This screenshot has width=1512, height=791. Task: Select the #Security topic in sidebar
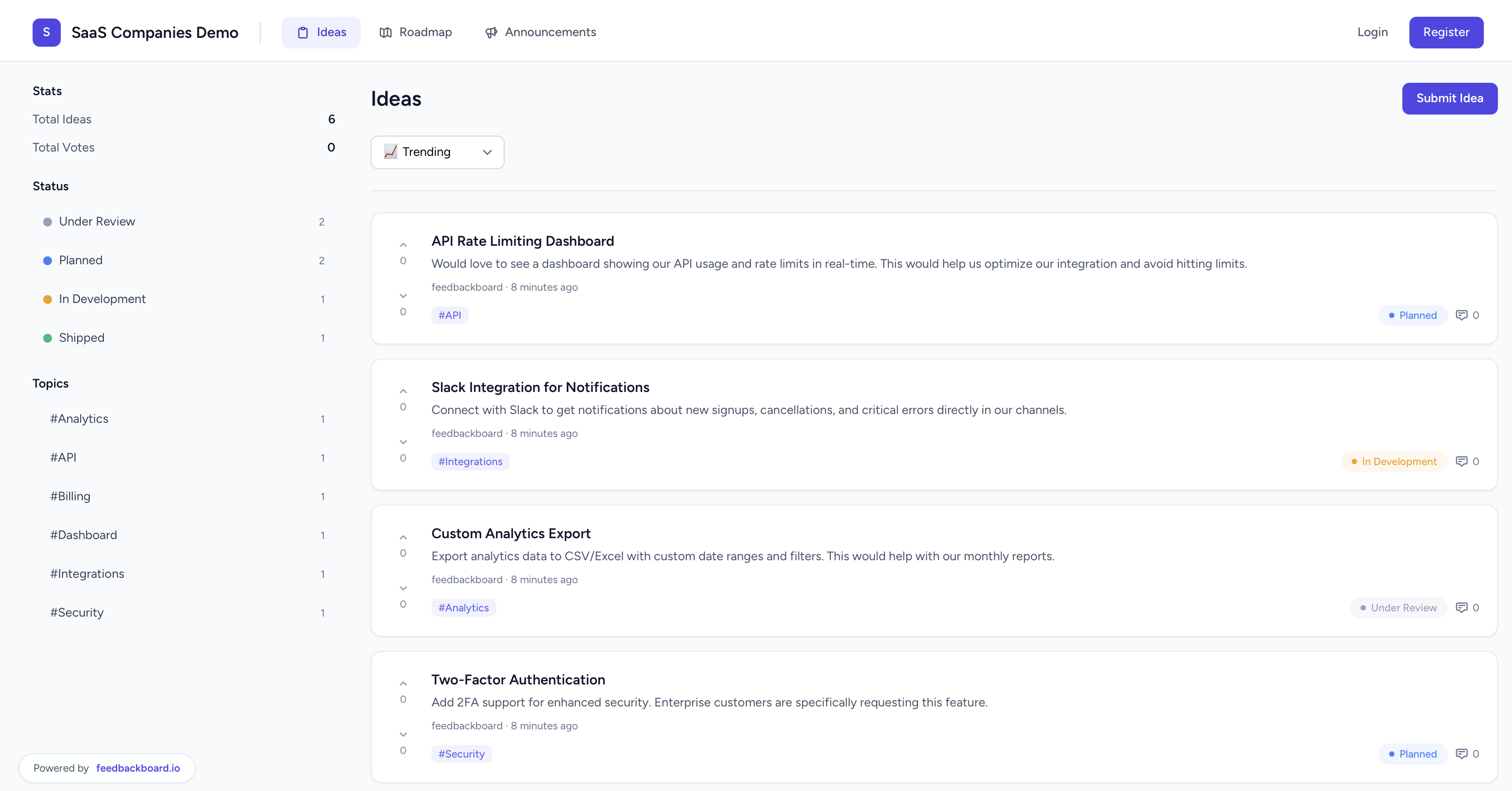click(x=77, y=612)
